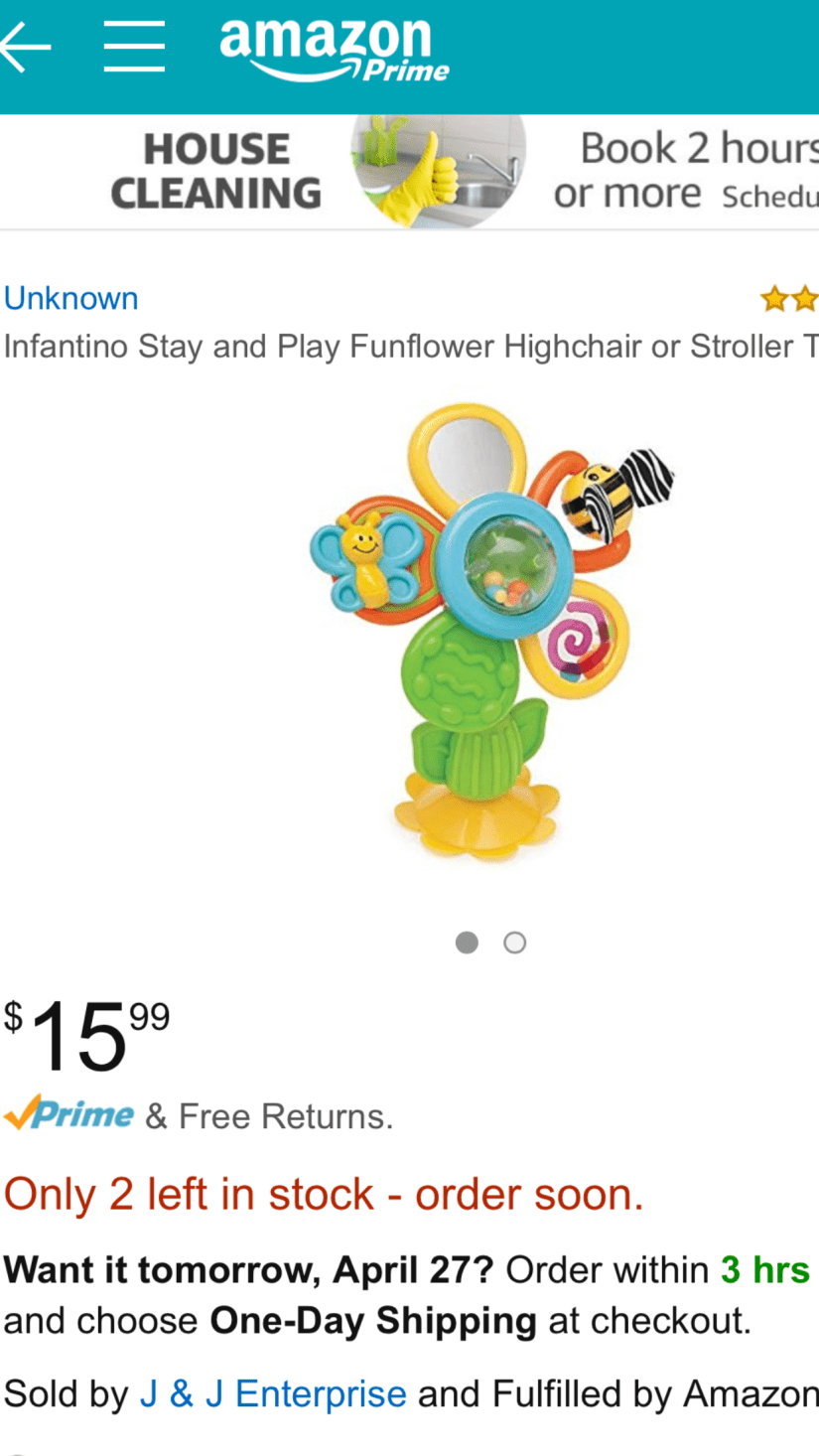Visit the J & J Enterprise seller page
819x1456 pixels.
(273, 1393)
